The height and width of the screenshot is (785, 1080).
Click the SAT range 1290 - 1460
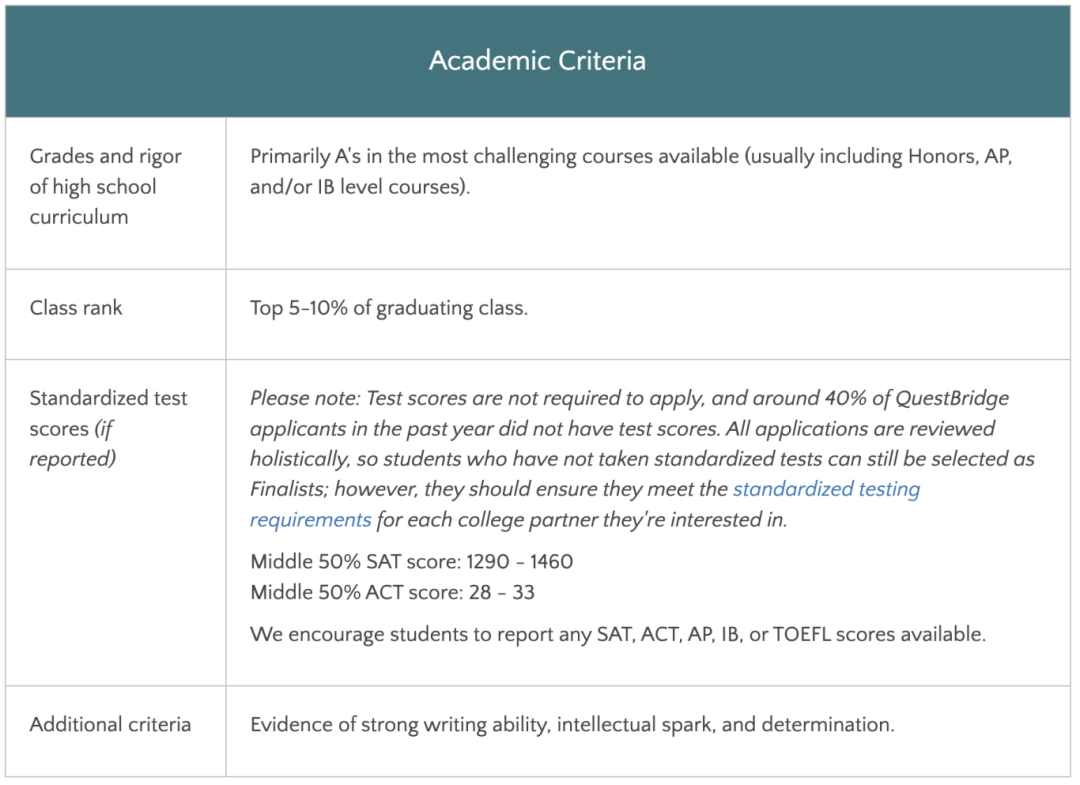(x=520, y=562)
